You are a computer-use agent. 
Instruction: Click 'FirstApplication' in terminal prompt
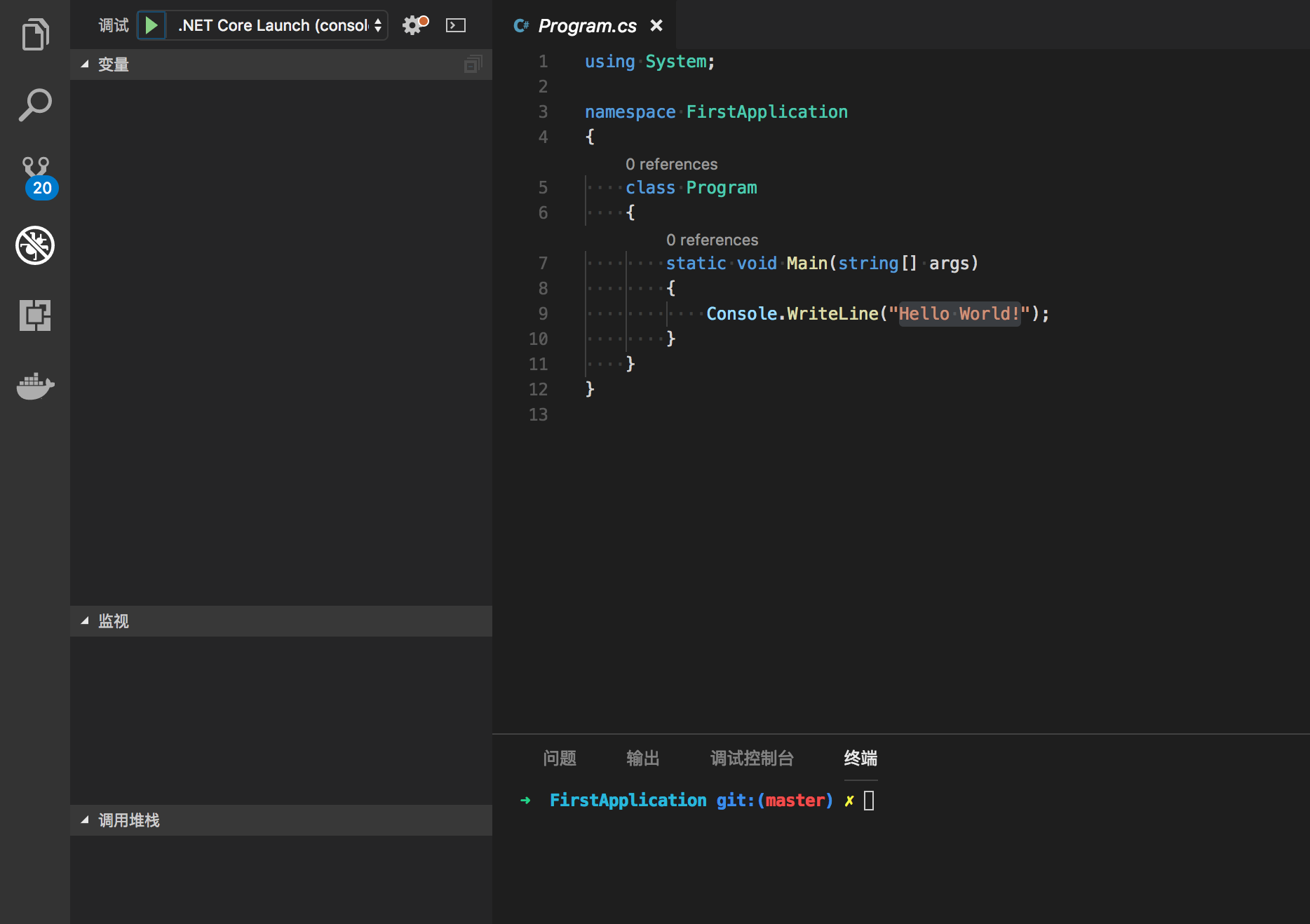click(x=628, y=800)
